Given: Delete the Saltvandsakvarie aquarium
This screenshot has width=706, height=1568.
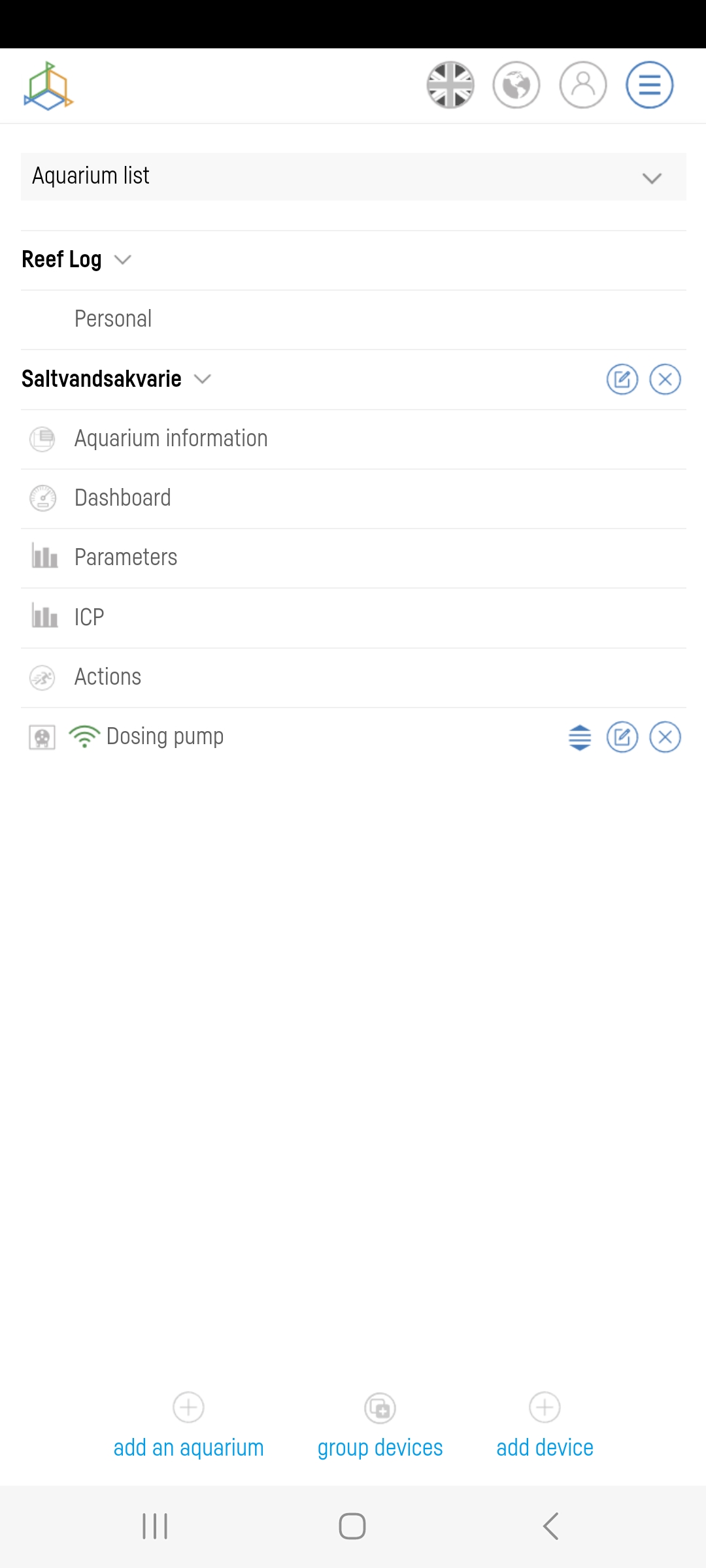Looking at the screenshot, I should (x=665, y=380).
